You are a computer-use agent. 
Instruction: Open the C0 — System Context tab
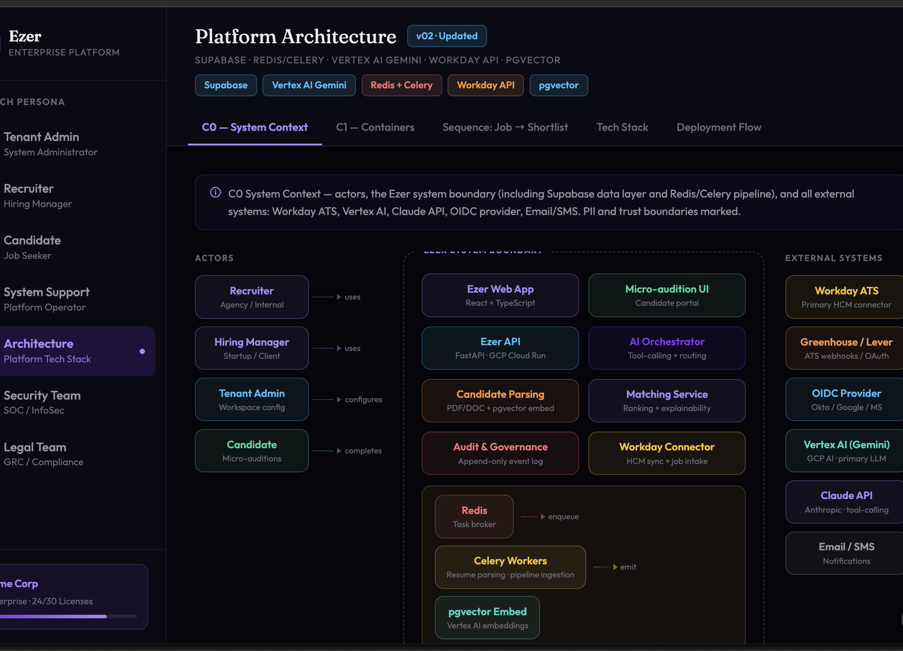pyautogui.click(x=255, y=127)
